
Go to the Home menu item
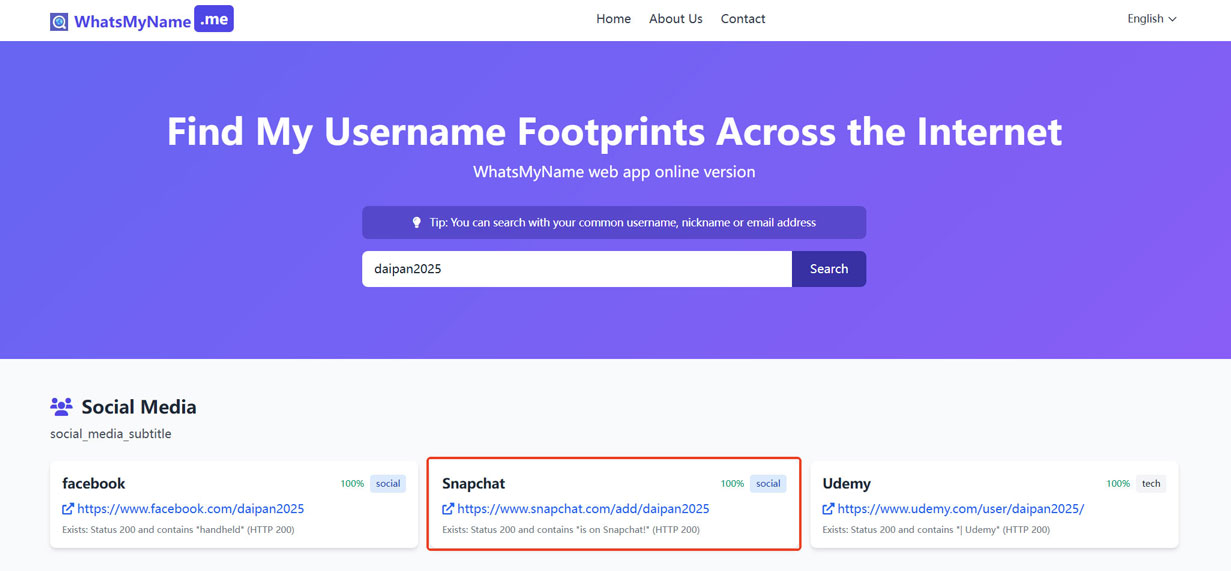pyautogui.click(x=613, y=19)
